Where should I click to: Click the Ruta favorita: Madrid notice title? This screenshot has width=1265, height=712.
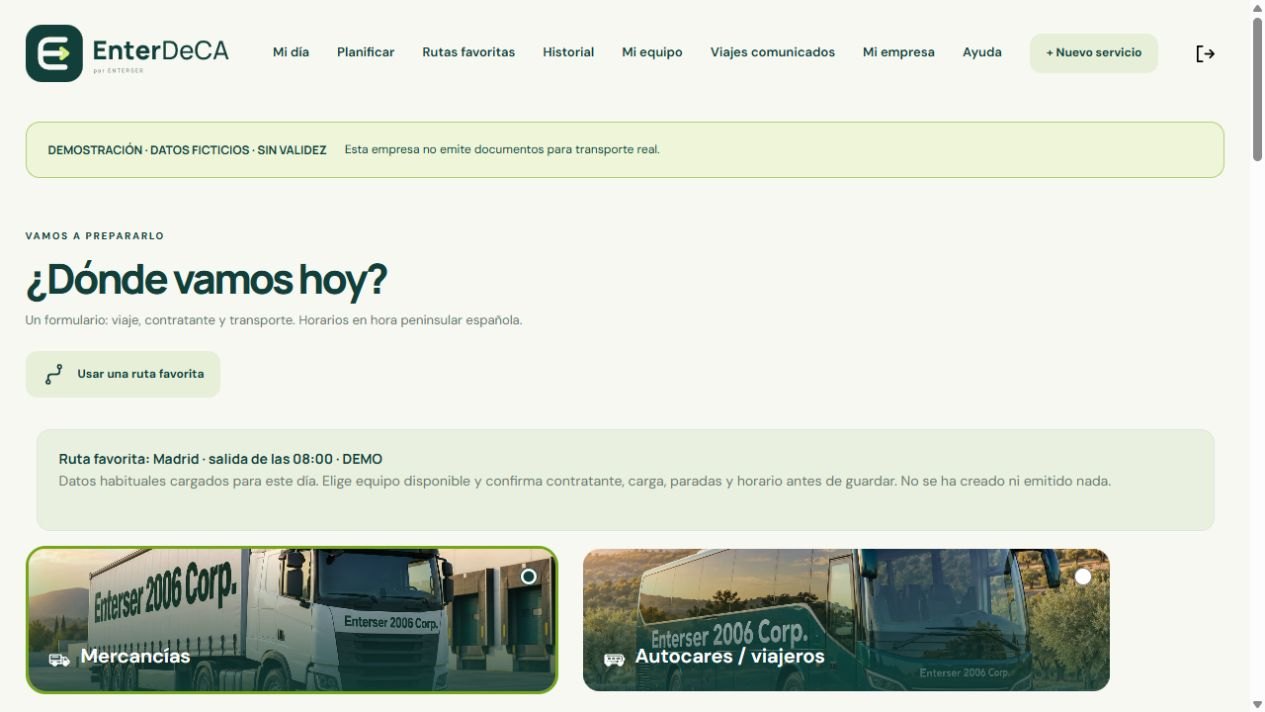(x=220, y=459)
